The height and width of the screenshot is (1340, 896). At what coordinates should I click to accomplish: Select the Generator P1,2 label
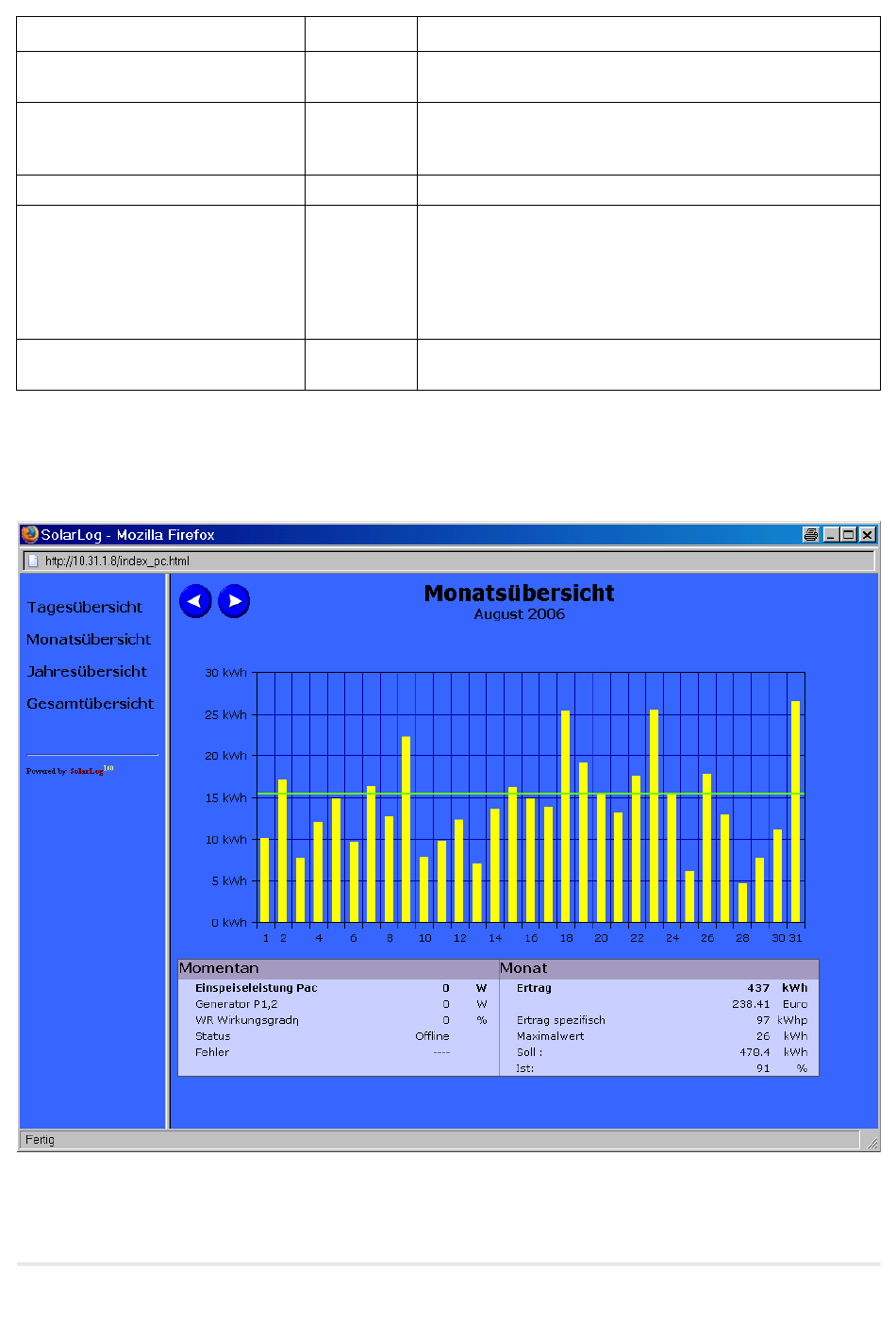pyautogui.click(x=237, y=1004)
